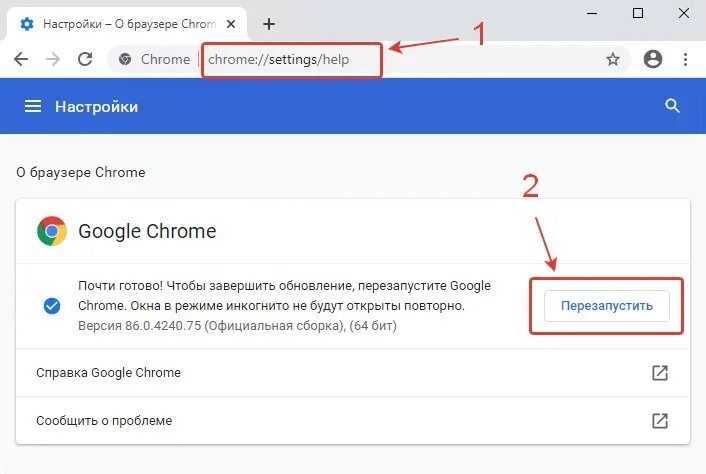Click the Google Chrome logo
706x474 pixels.
coord(52,231)
